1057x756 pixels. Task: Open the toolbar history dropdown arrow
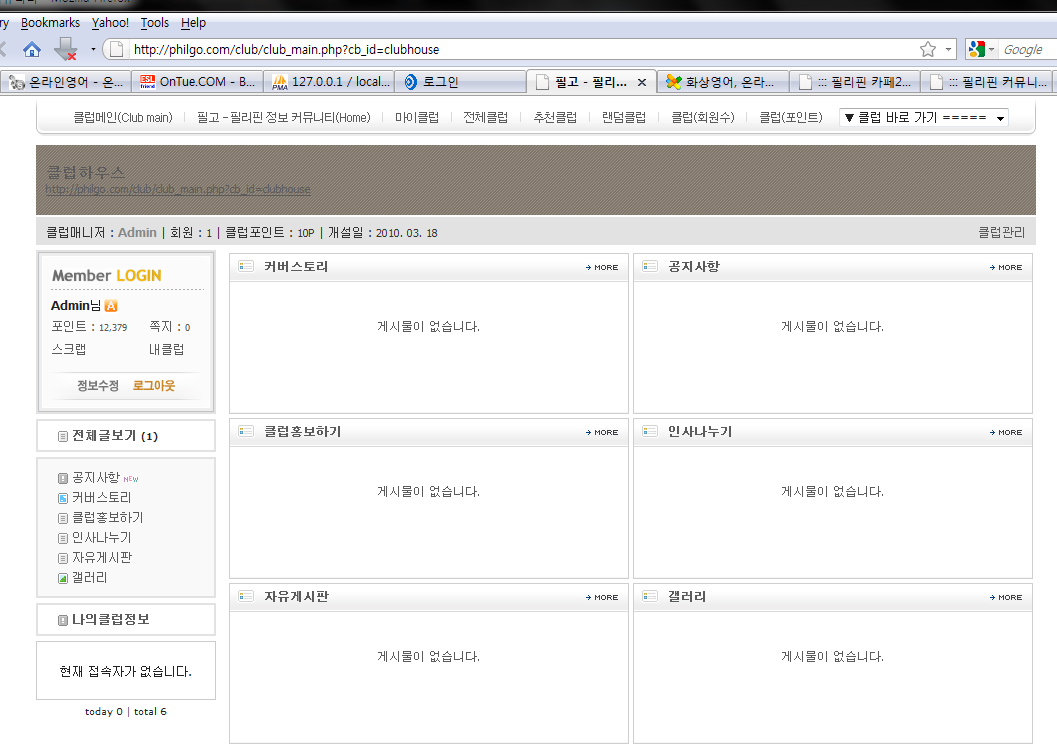click(93, 49)
